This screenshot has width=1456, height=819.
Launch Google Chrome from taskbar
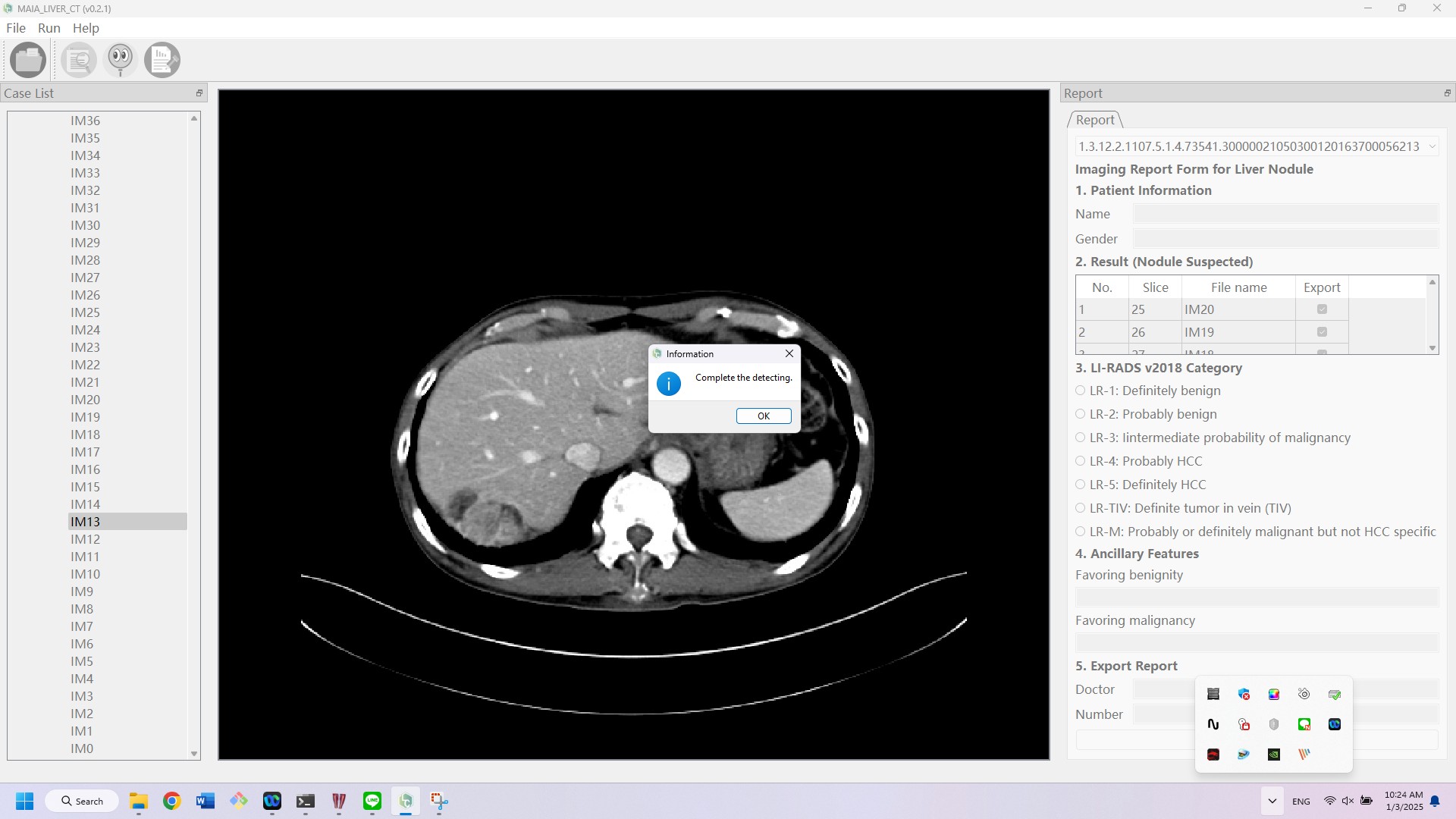click(x=172, y=801)
